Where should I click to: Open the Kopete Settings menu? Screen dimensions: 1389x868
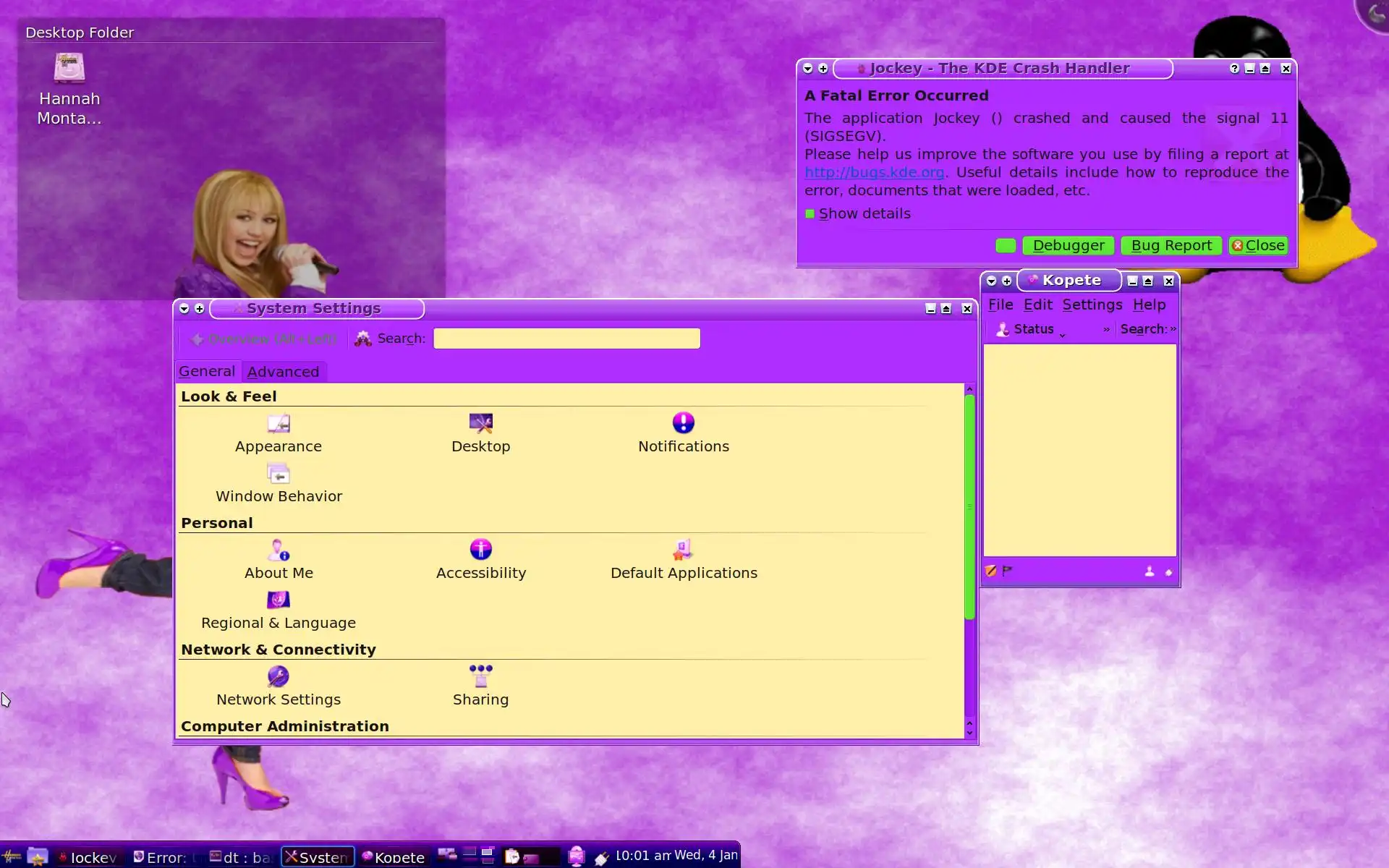click(1092, 305)
